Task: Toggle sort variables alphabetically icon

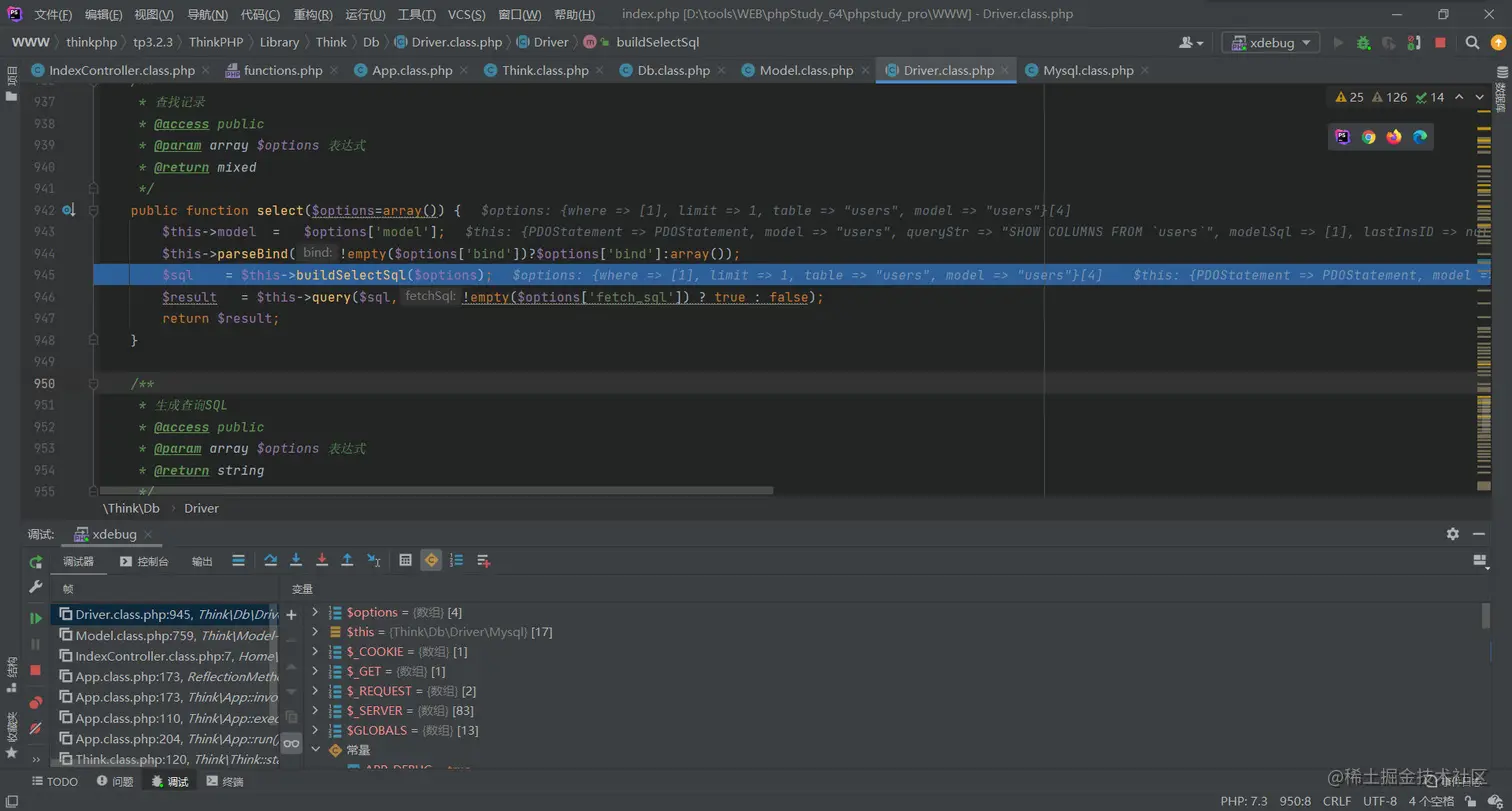Action: 457,560
